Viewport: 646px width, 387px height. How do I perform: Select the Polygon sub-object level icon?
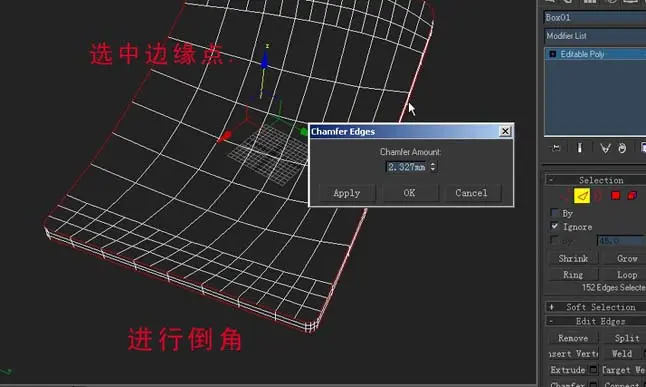click(x=616, y=196)
